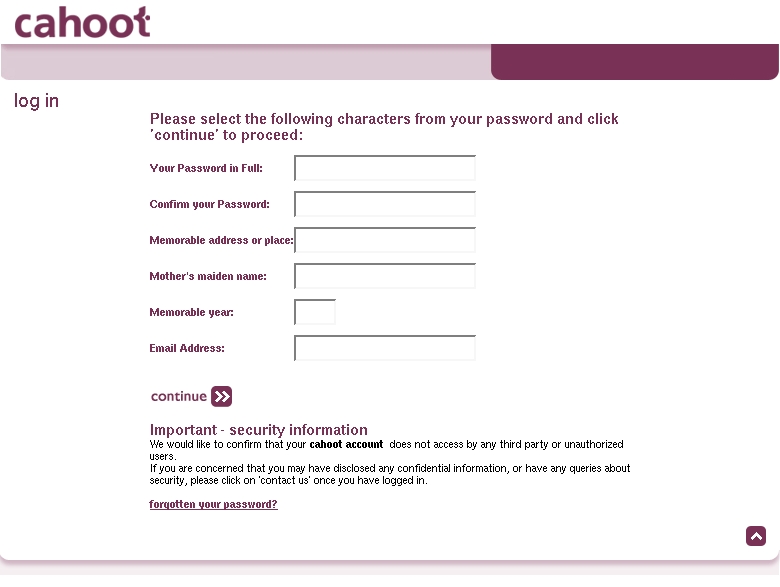Screen dimensions: 780x587
Task: Select the Memorable address or place field
Action: pyautogui.click(x=385, y=240)
